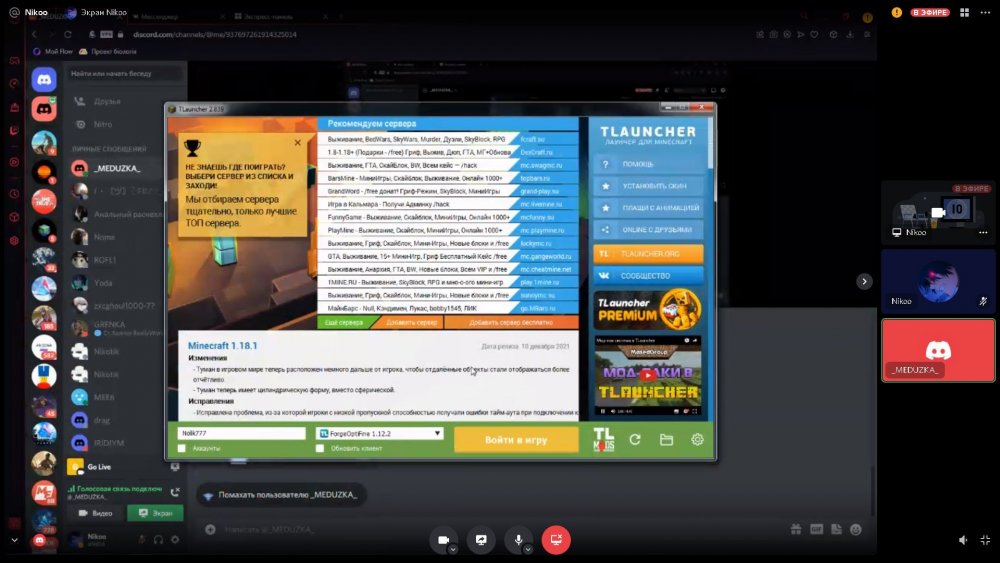Open grid layout view icon at top right
Screen dimensions: 1000x563
(x=964, y=12)
